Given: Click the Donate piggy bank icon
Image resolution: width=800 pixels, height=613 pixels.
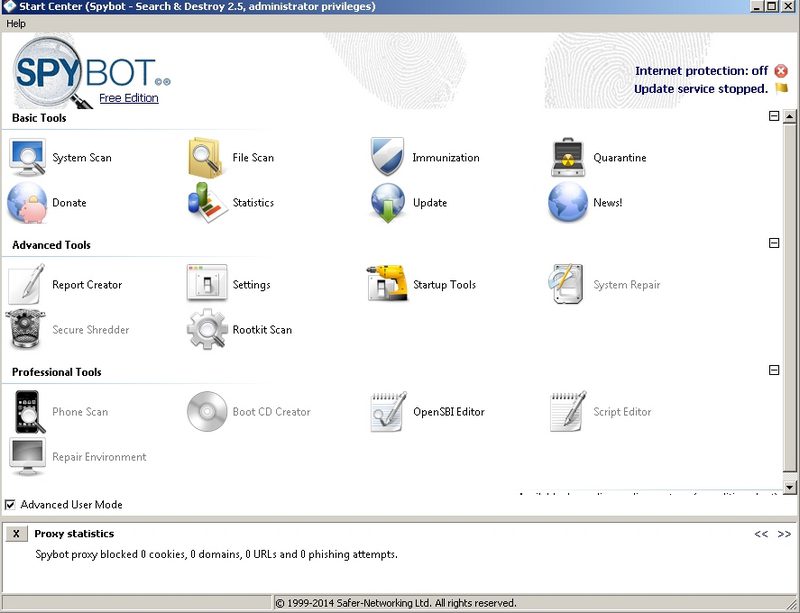Looking at the screenshot, I should coord(28,203).
